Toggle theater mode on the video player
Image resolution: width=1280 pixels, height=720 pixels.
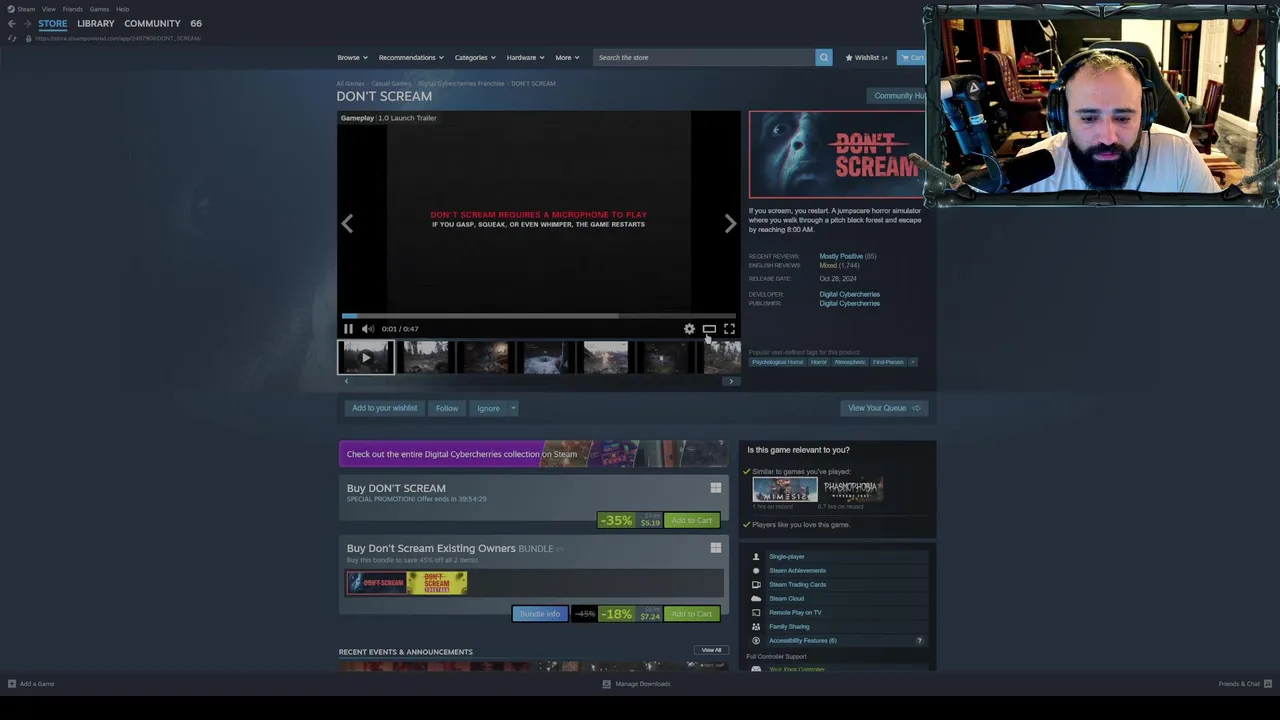pos(709,329)
